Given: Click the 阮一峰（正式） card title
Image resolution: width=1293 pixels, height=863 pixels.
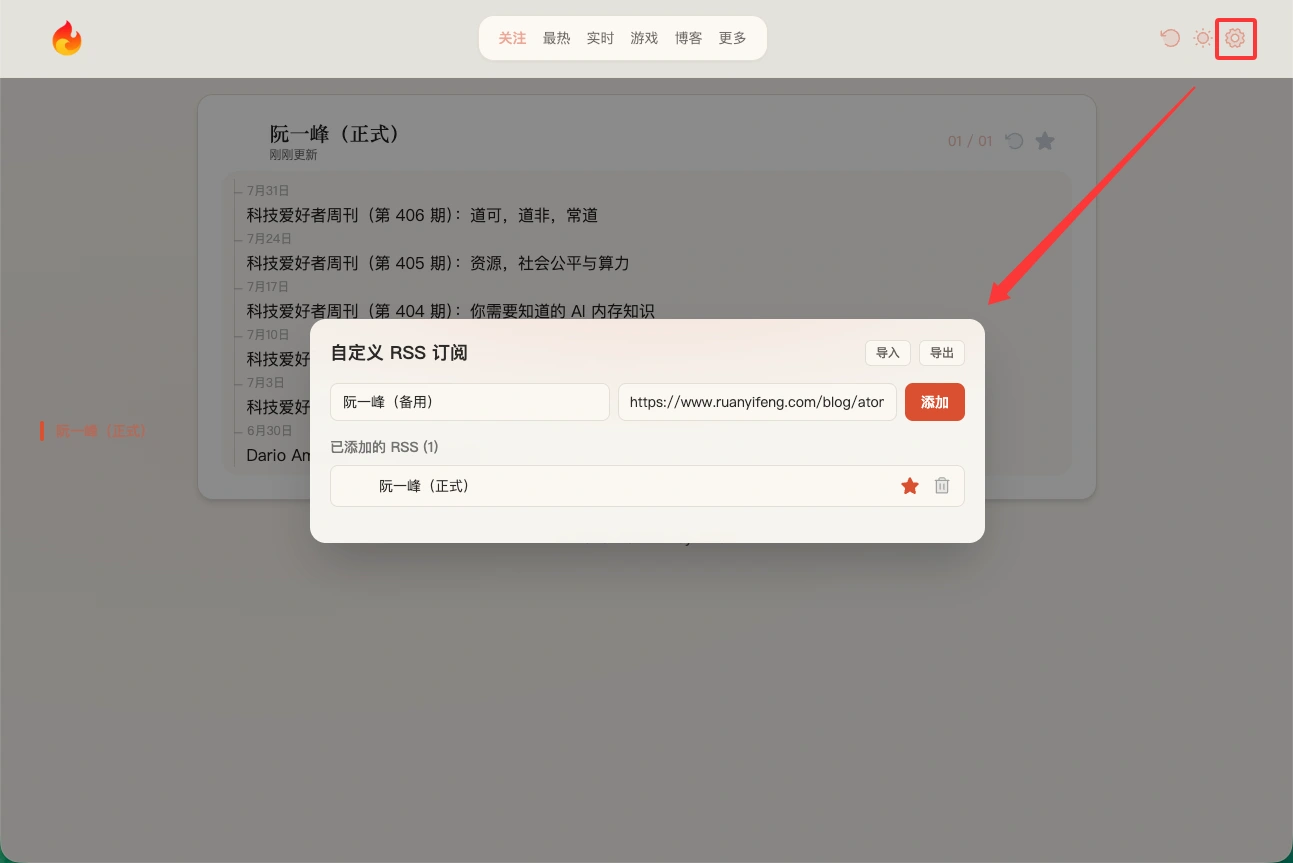Looking at the screenshot, I should 335,134.
